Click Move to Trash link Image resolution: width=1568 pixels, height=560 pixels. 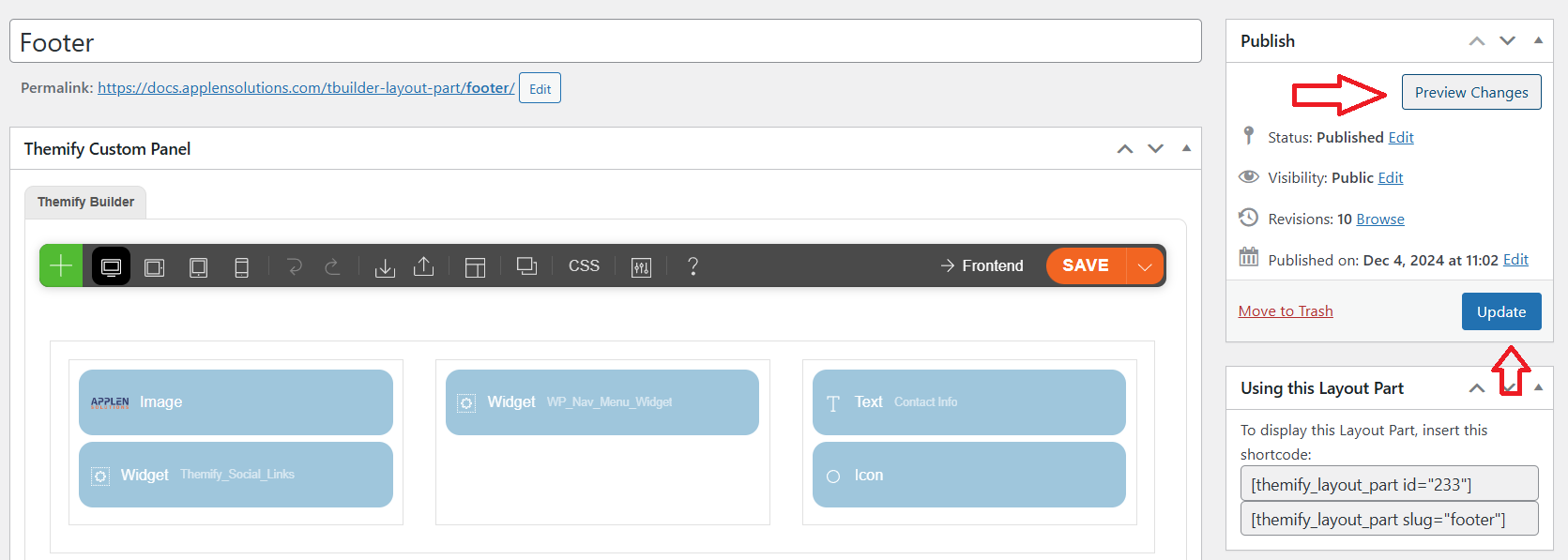click(x=1286, y=310)
